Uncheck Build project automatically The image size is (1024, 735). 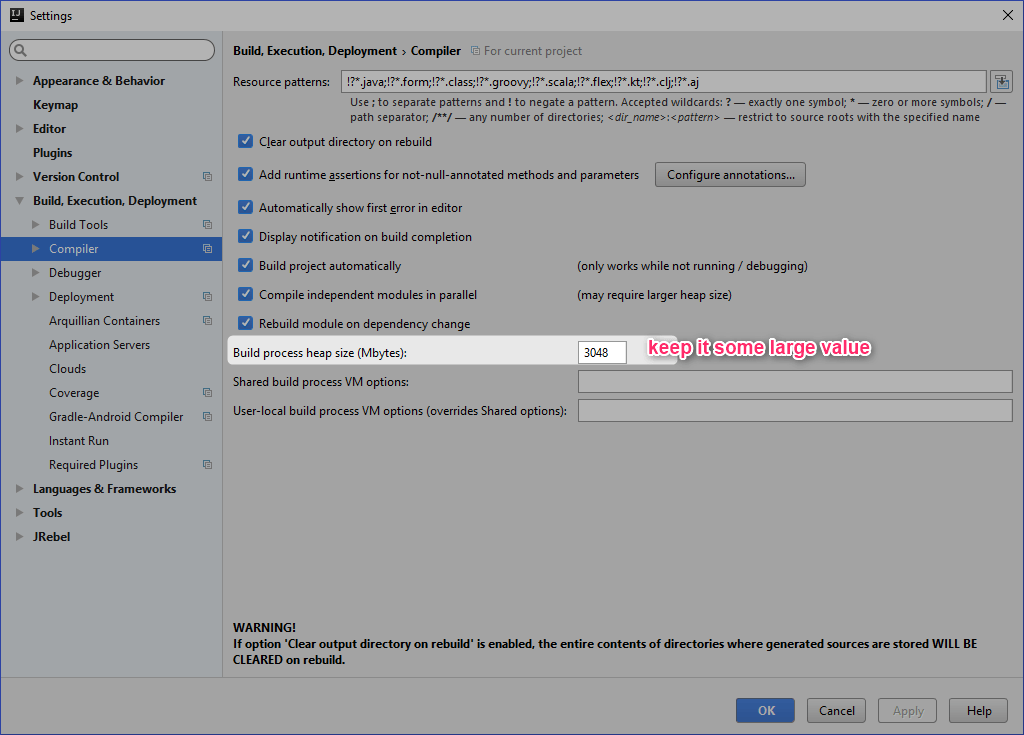(x=245, y=265)
